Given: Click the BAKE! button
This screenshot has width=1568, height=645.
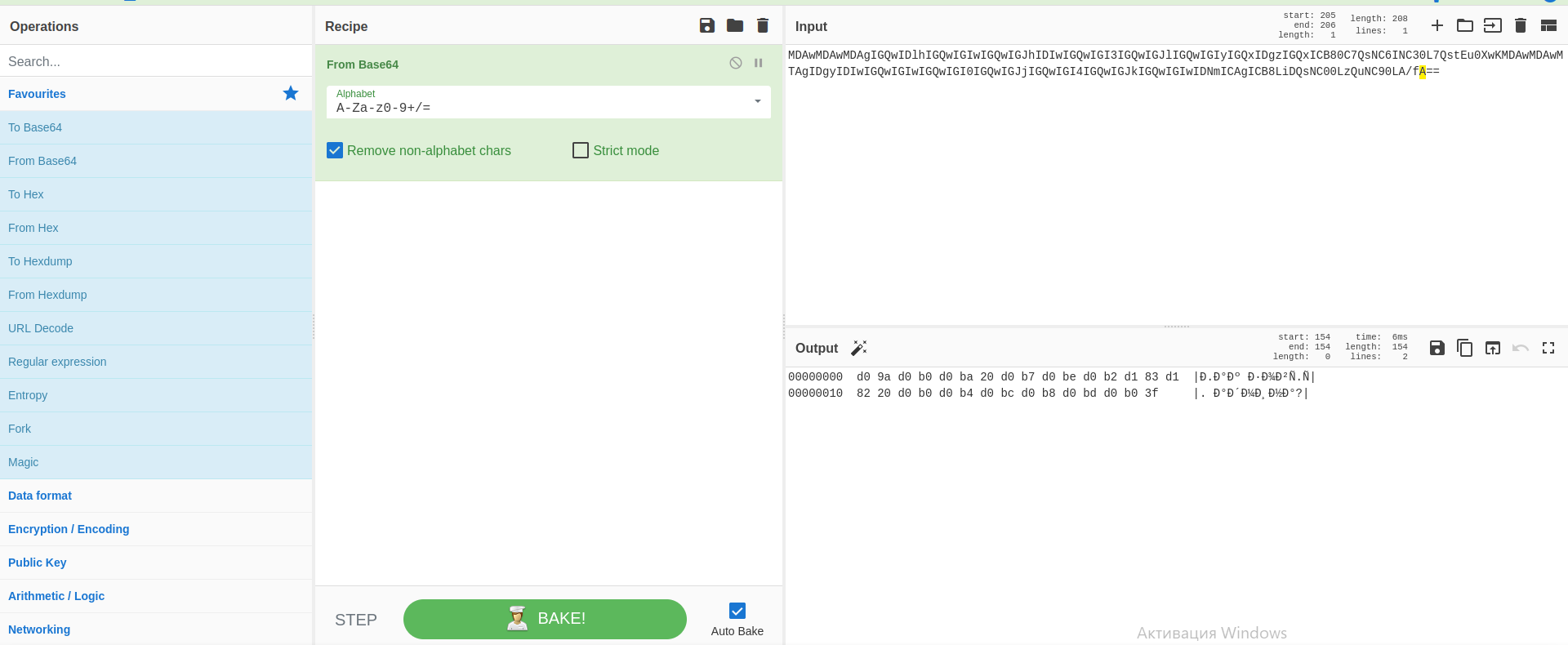Looking at the screenshot, I should tap(545, 619).
